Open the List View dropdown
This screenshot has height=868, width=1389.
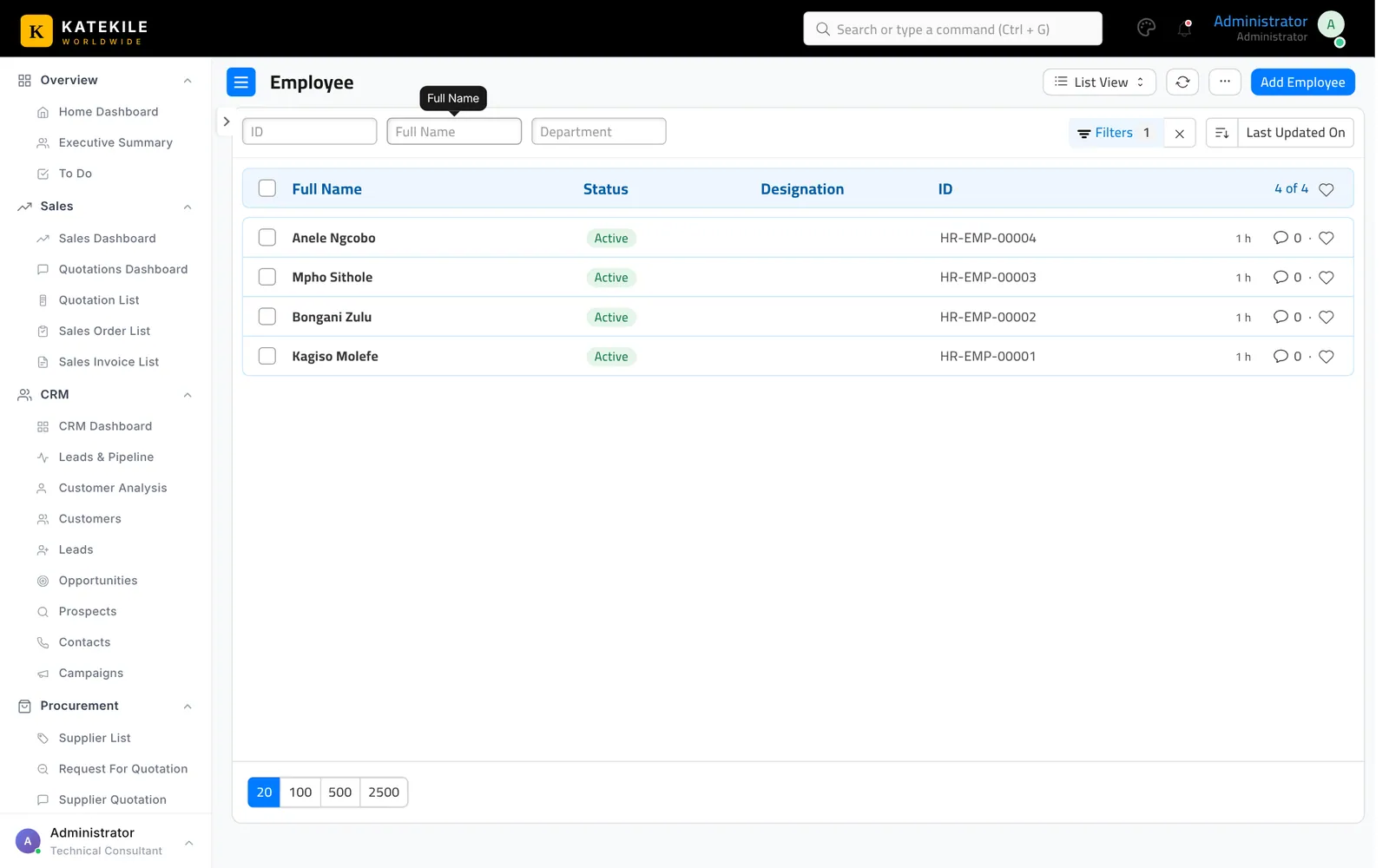[x=1099, y=82]
